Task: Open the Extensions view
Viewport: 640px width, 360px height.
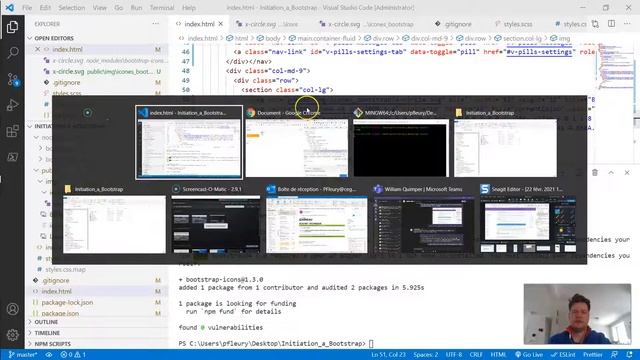Action: pos(12,131)
